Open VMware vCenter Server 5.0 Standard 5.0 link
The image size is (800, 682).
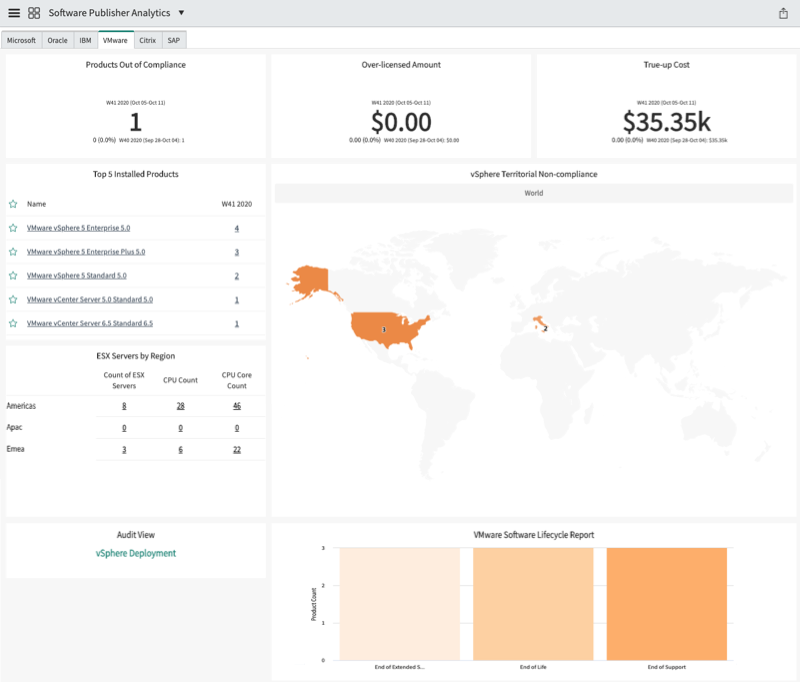[x=90, y=299]
